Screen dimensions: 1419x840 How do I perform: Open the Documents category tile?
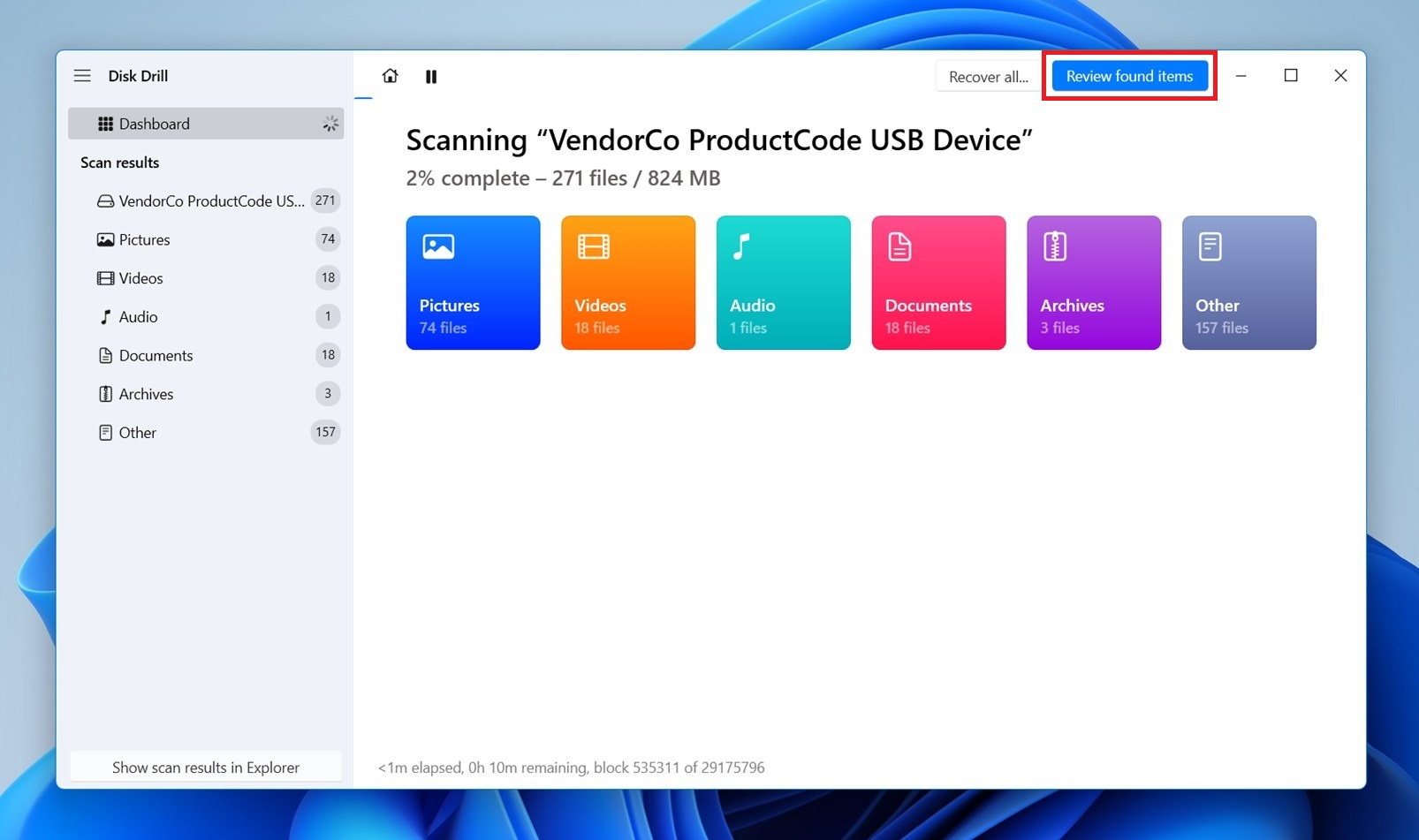coord(938,283)
